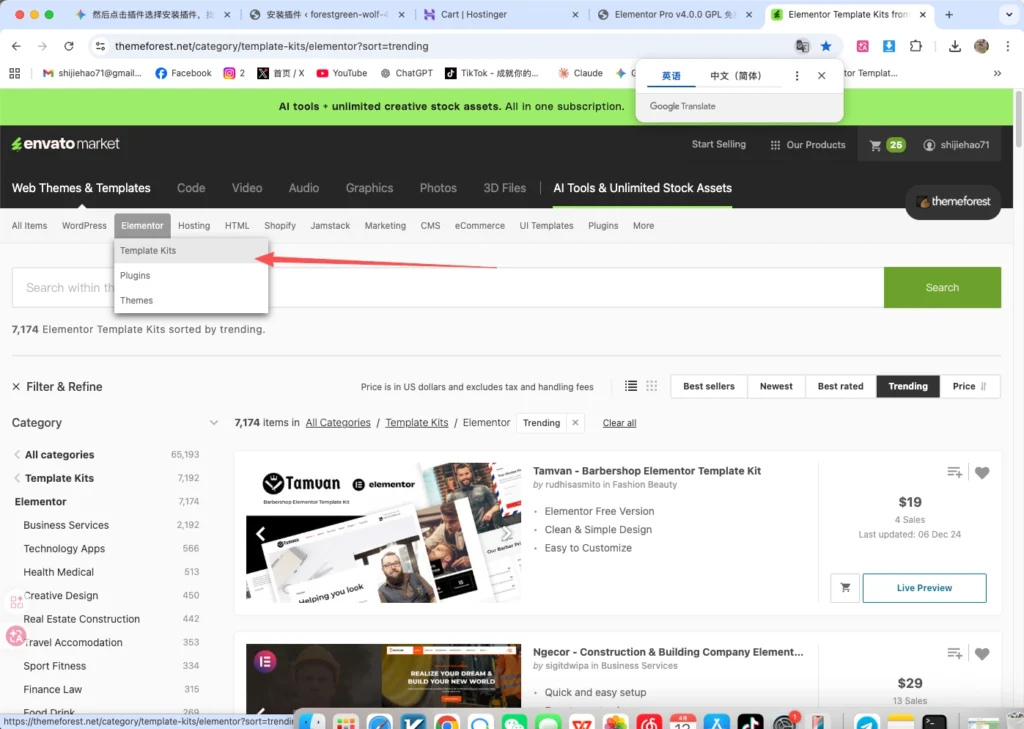Image resolution: width=1024 pixels, height=729 pixels.
Task: Open the Code marketplace tab
Action: click(191, 188)
